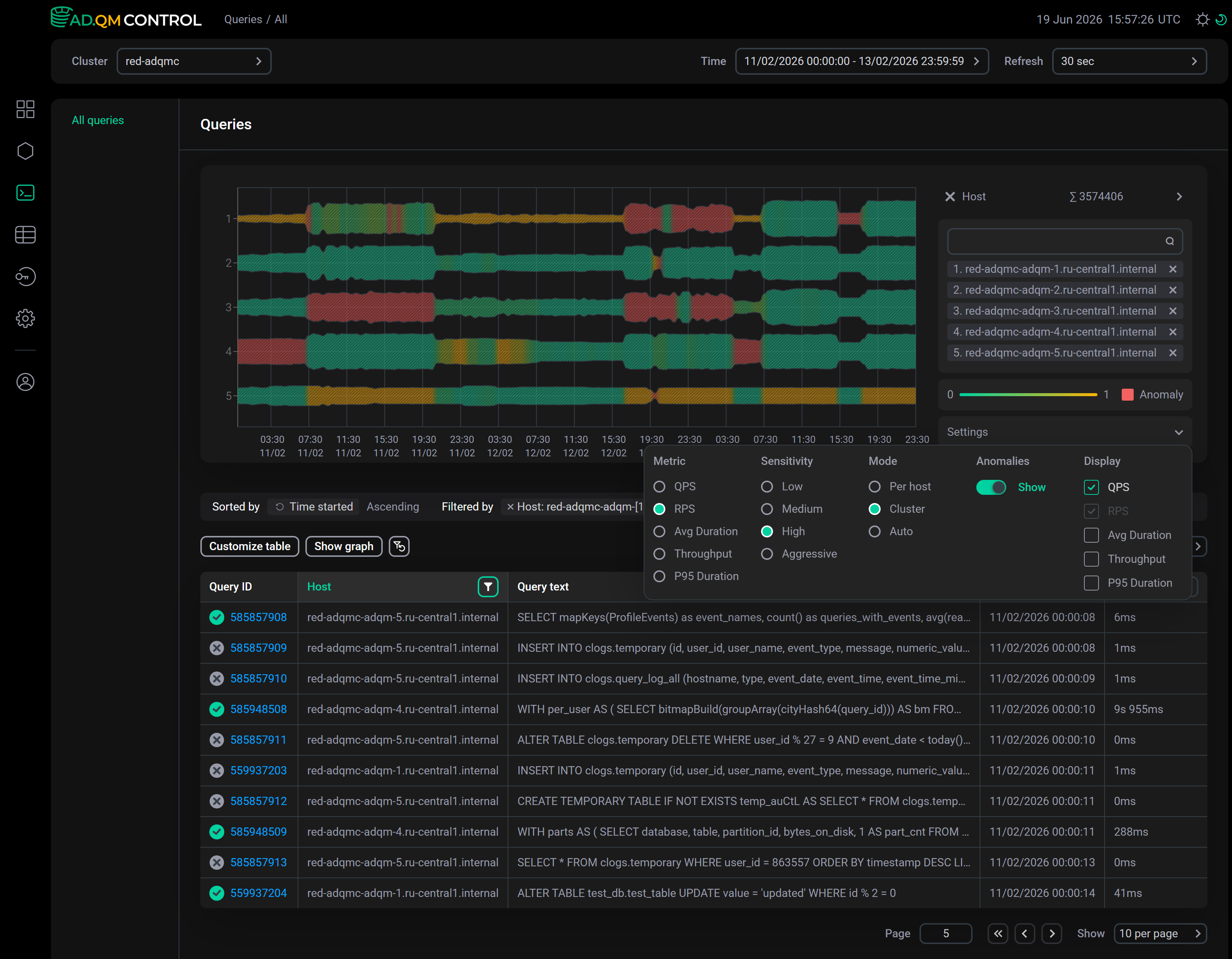The image size is (1232, 959).
Task: Click the Anomaly red color swatch
Action: (x=1127, y=395)
